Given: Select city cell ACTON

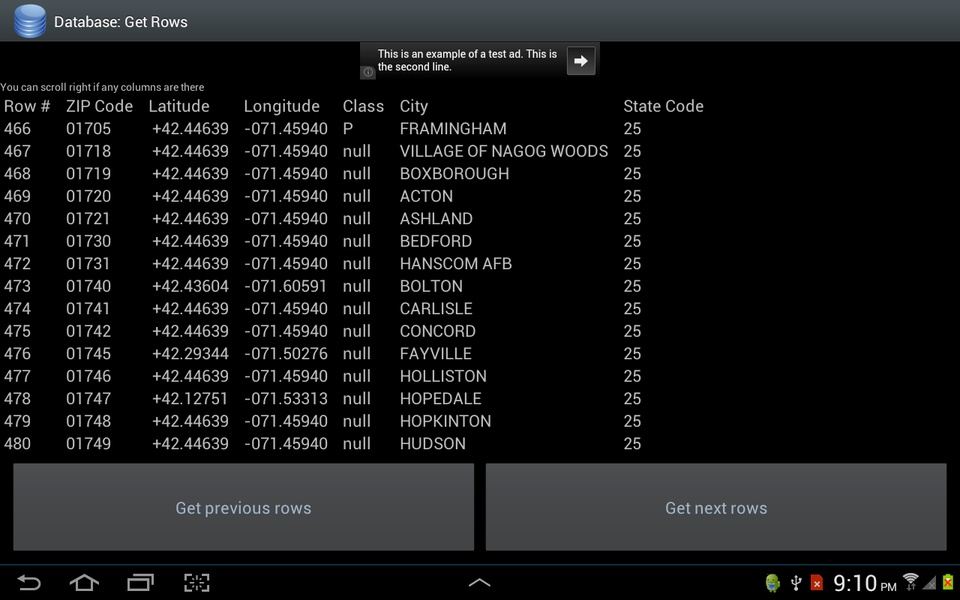Looking at the screenshot, I should tap(426, 196).
